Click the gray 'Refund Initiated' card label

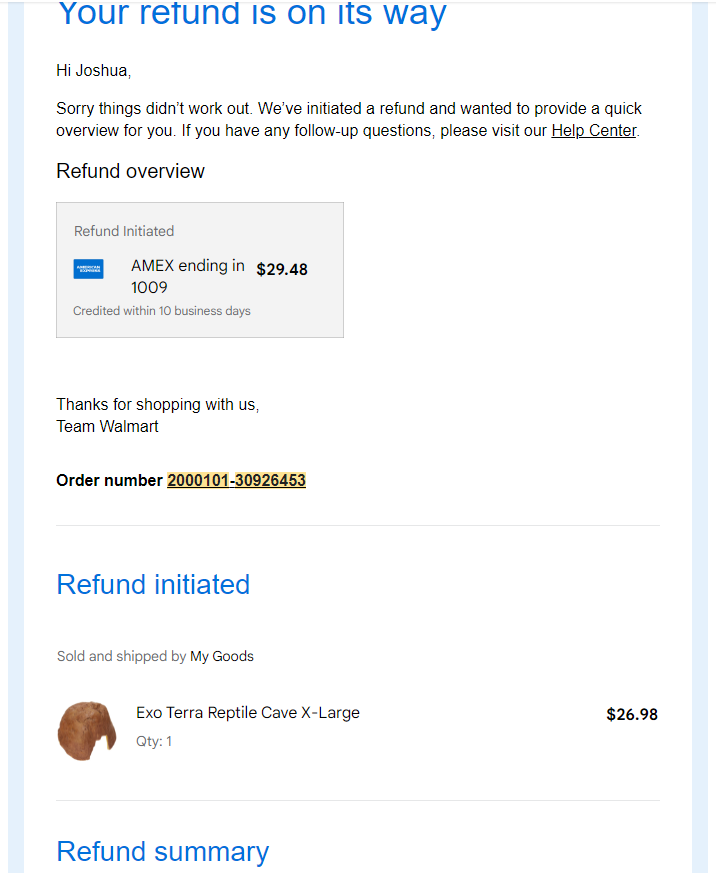pyautogui.click(x=124, y=231)
